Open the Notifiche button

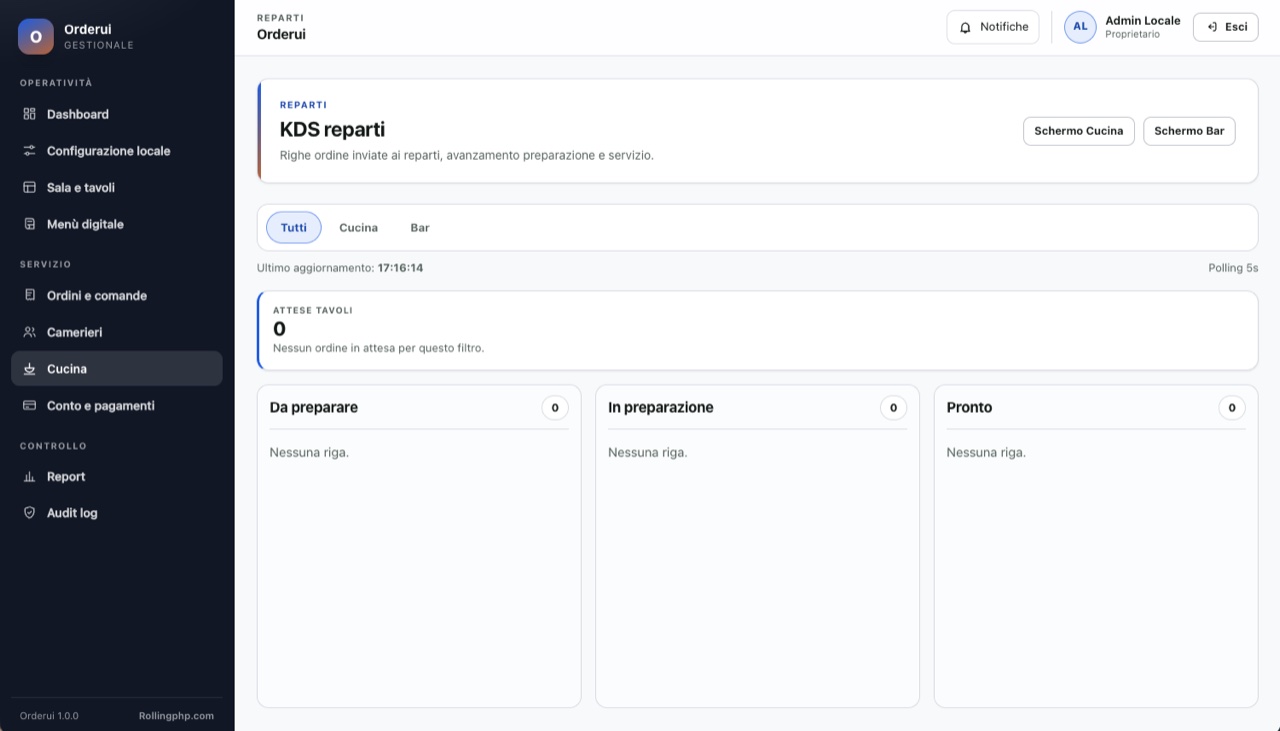pos(993,27)
